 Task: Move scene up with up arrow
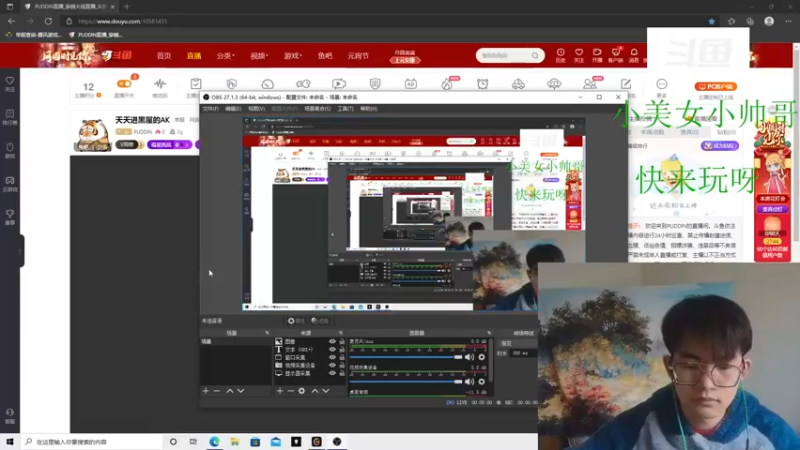coord(230,391)
